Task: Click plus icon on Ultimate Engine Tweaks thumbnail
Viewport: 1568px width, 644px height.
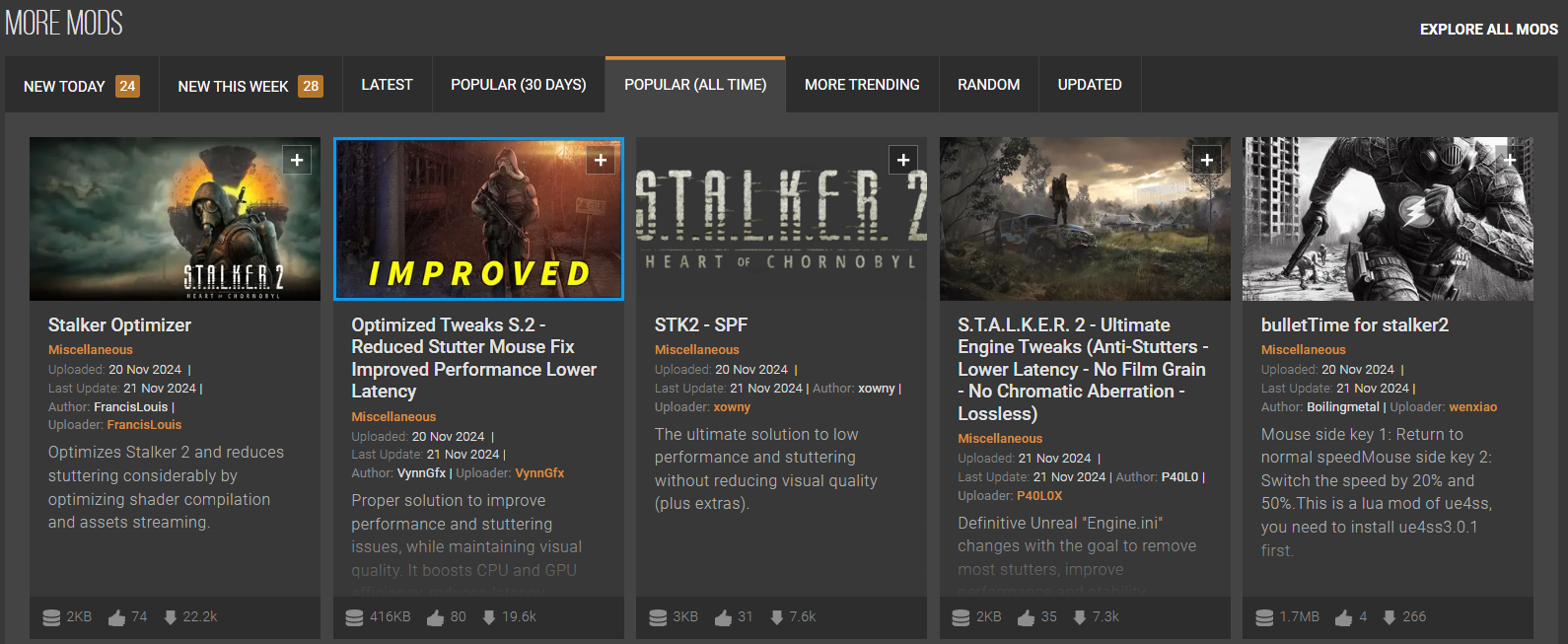Action: coord(1206,160)
